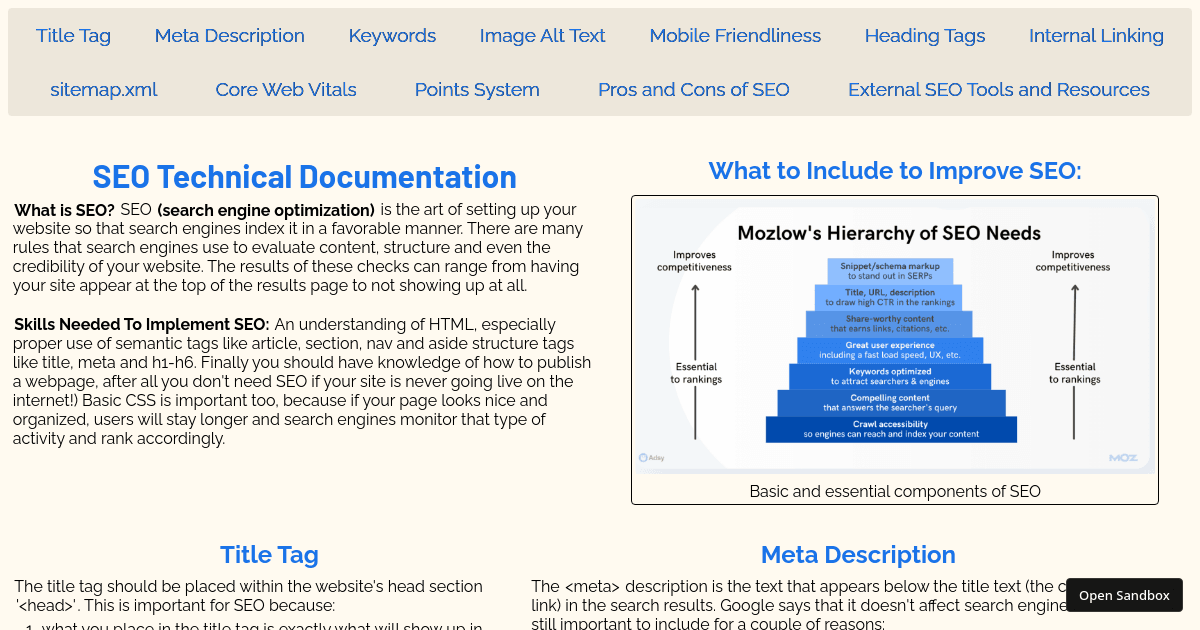Viewport: 1200px width, 630px height.
Task: Click the What to Include to Improve SEO heading
Action: click(894, 170)
